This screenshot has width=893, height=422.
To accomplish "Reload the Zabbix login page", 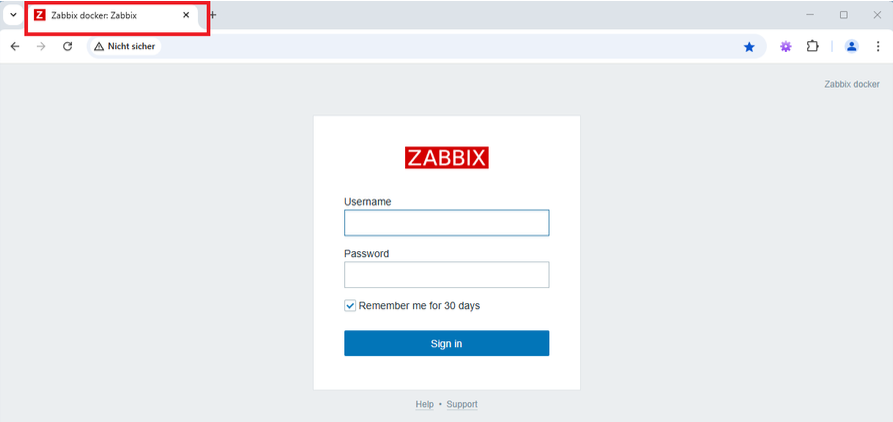I will pos(67,47).
